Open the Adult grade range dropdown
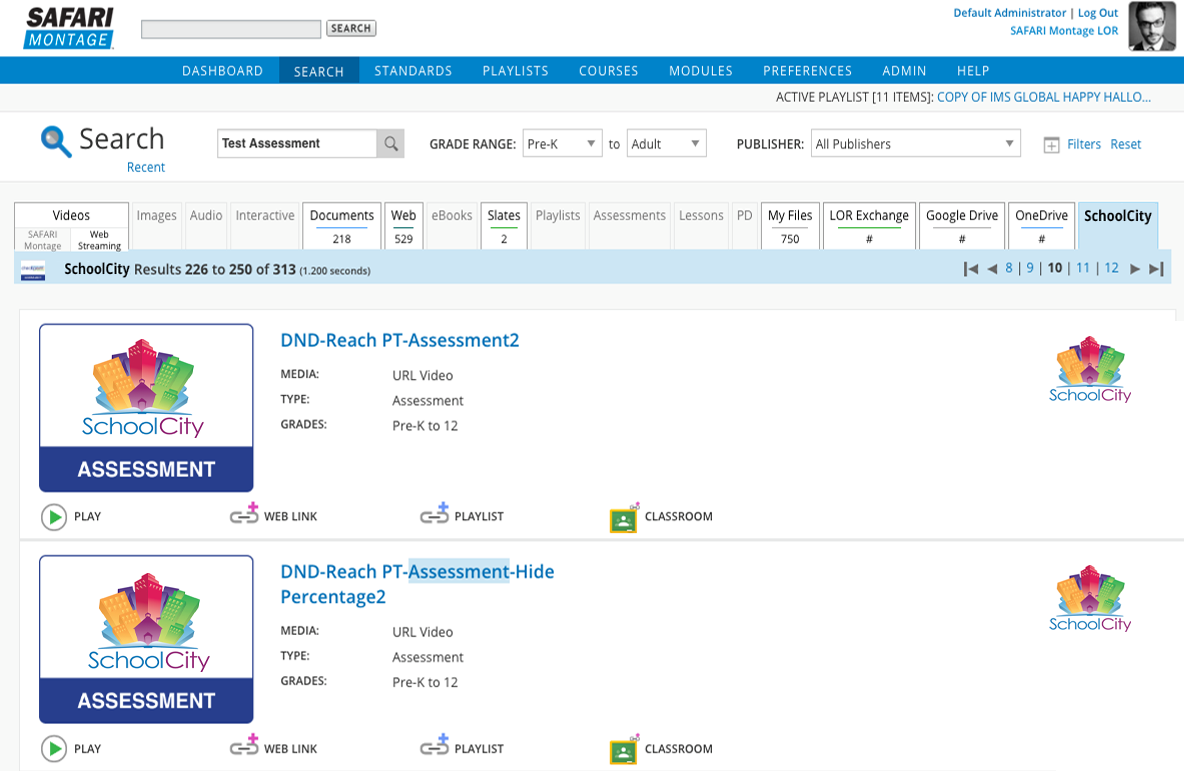 coord(667,143)
